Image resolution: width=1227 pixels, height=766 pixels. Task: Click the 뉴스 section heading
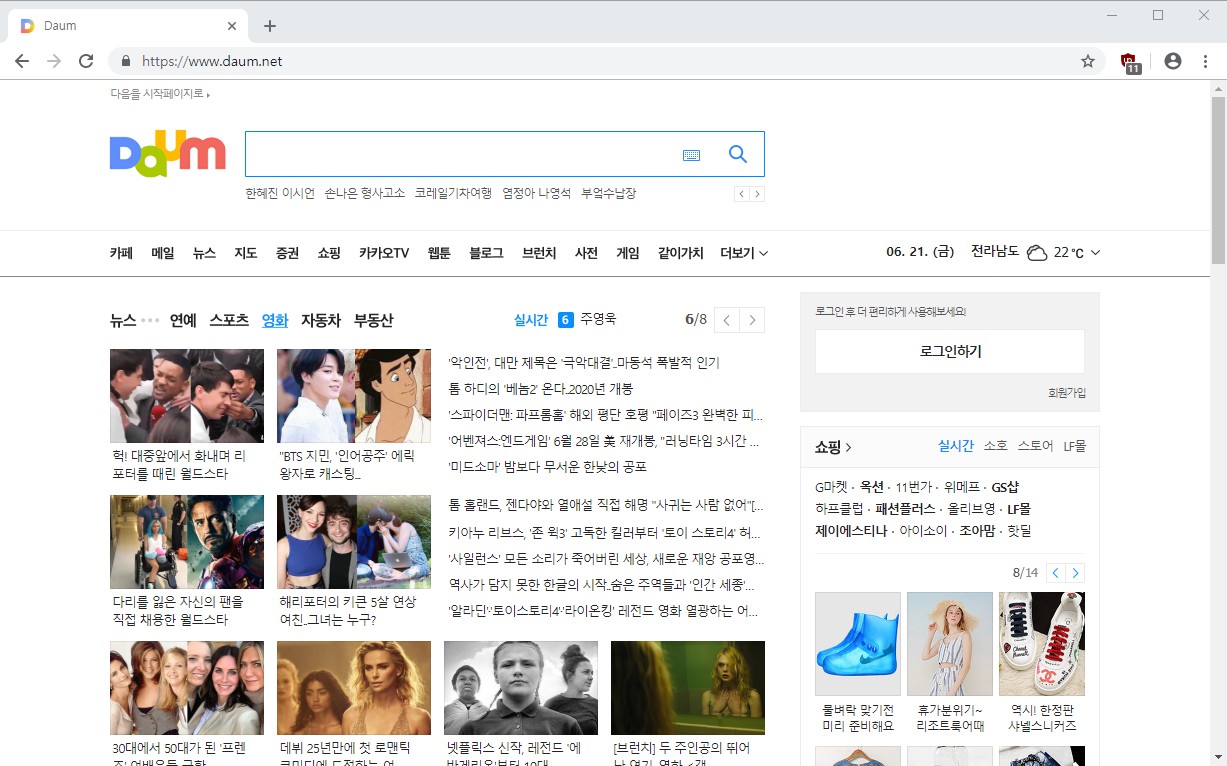[123, 320]
